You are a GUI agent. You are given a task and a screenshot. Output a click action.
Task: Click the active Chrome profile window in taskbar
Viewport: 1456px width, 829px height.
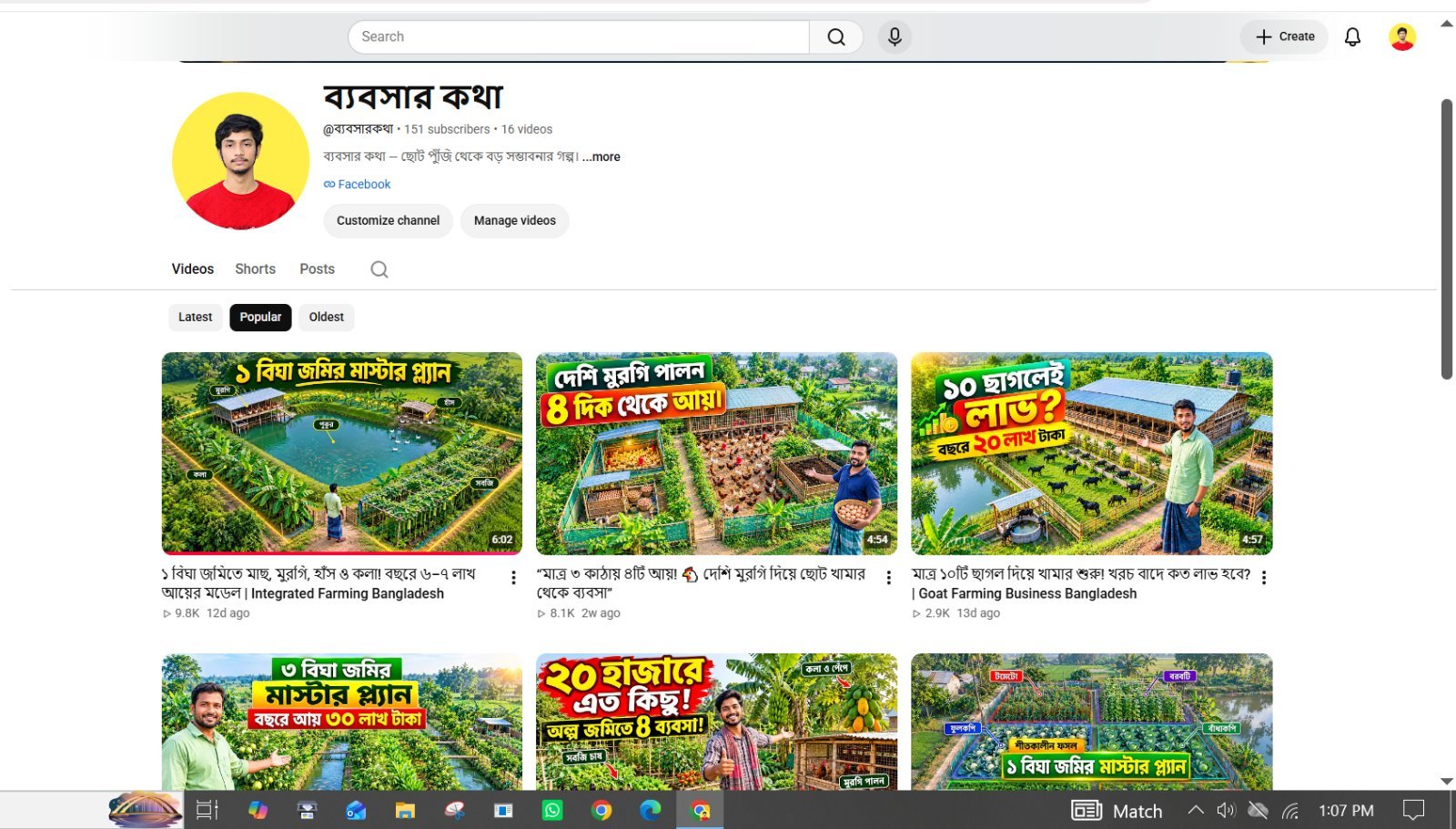coord(700,810)
